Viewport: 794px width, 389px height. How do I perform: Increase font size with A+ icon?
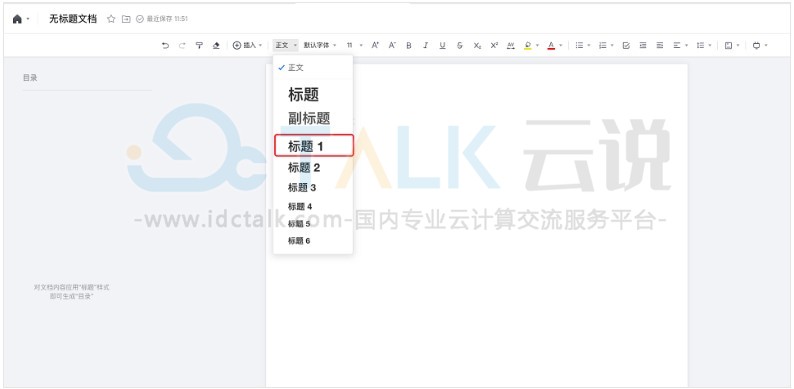coord(375,46)
